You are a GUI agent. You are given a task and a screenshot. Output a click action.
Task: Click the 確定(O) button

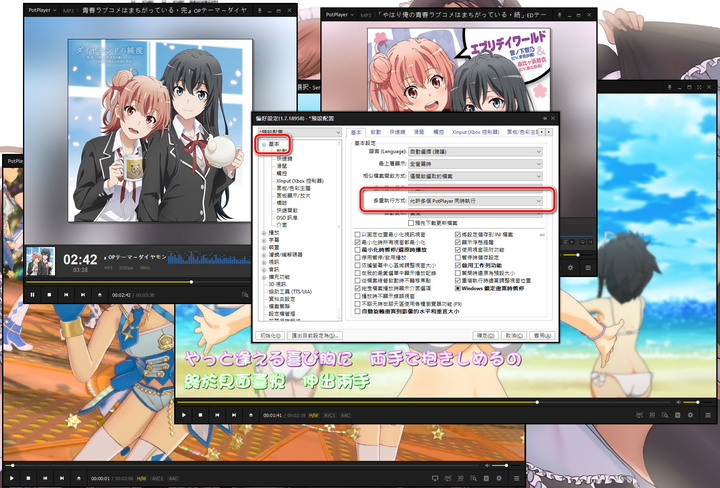pyautogui.click(x=485, y=336)
